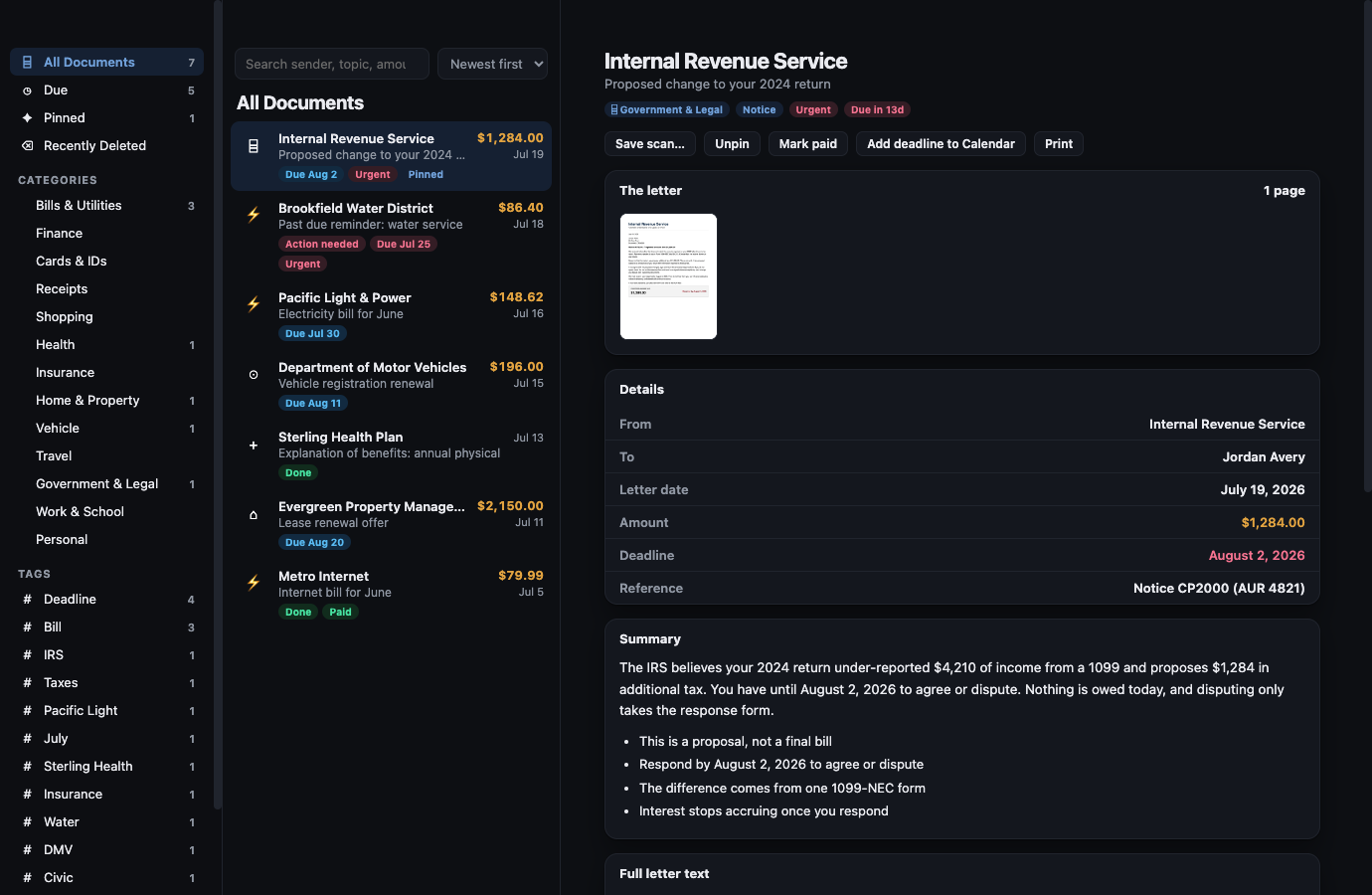The height and width of the screenshot is (895, 1372).
Task: Filter by Bill tag
Action: tap(106, 626)
